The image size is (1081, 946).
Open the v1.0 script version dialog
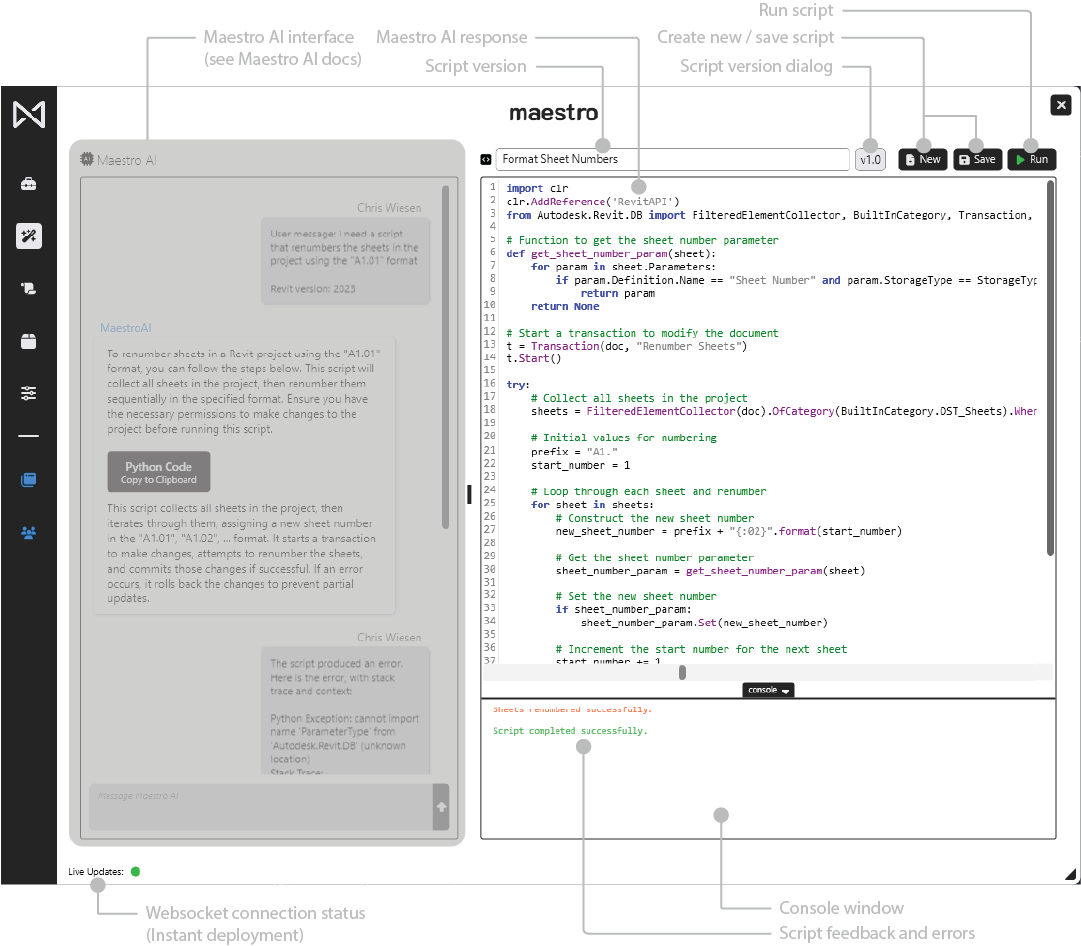(870, 159)
